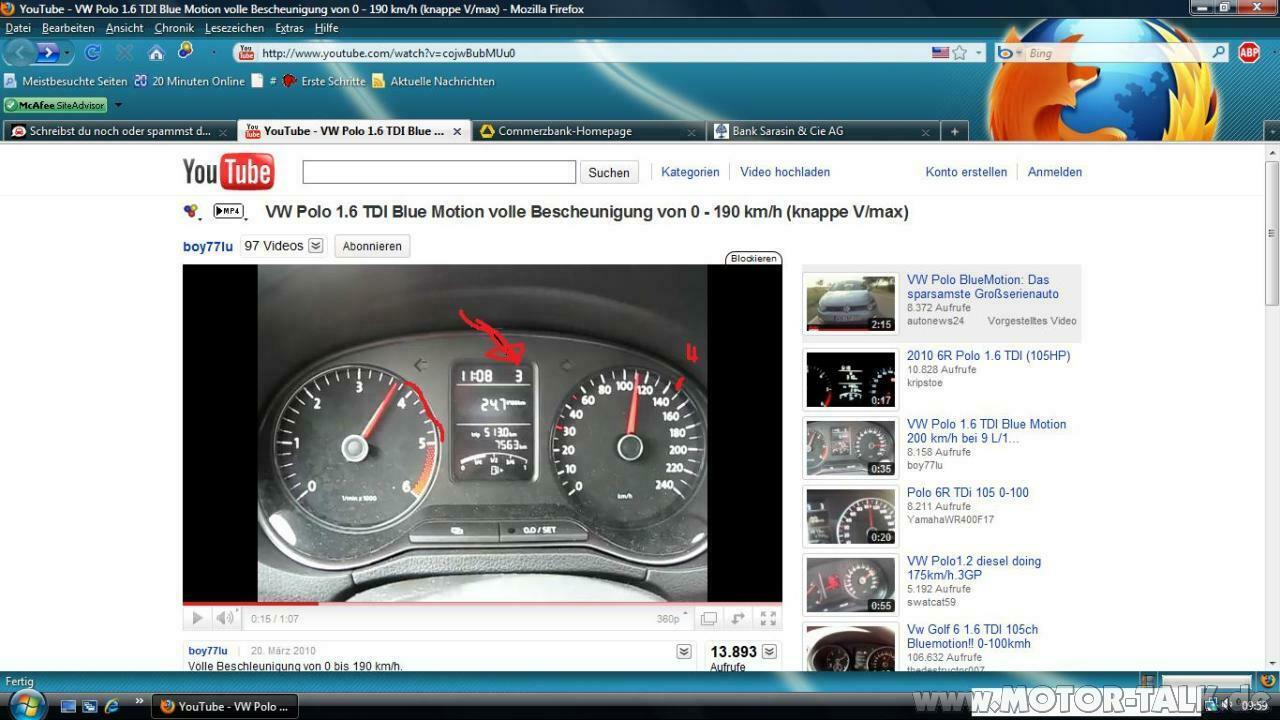The width and height of the screenshot is (1280, 720).
Task: Open the Extras menu
Action: point(289,28)
